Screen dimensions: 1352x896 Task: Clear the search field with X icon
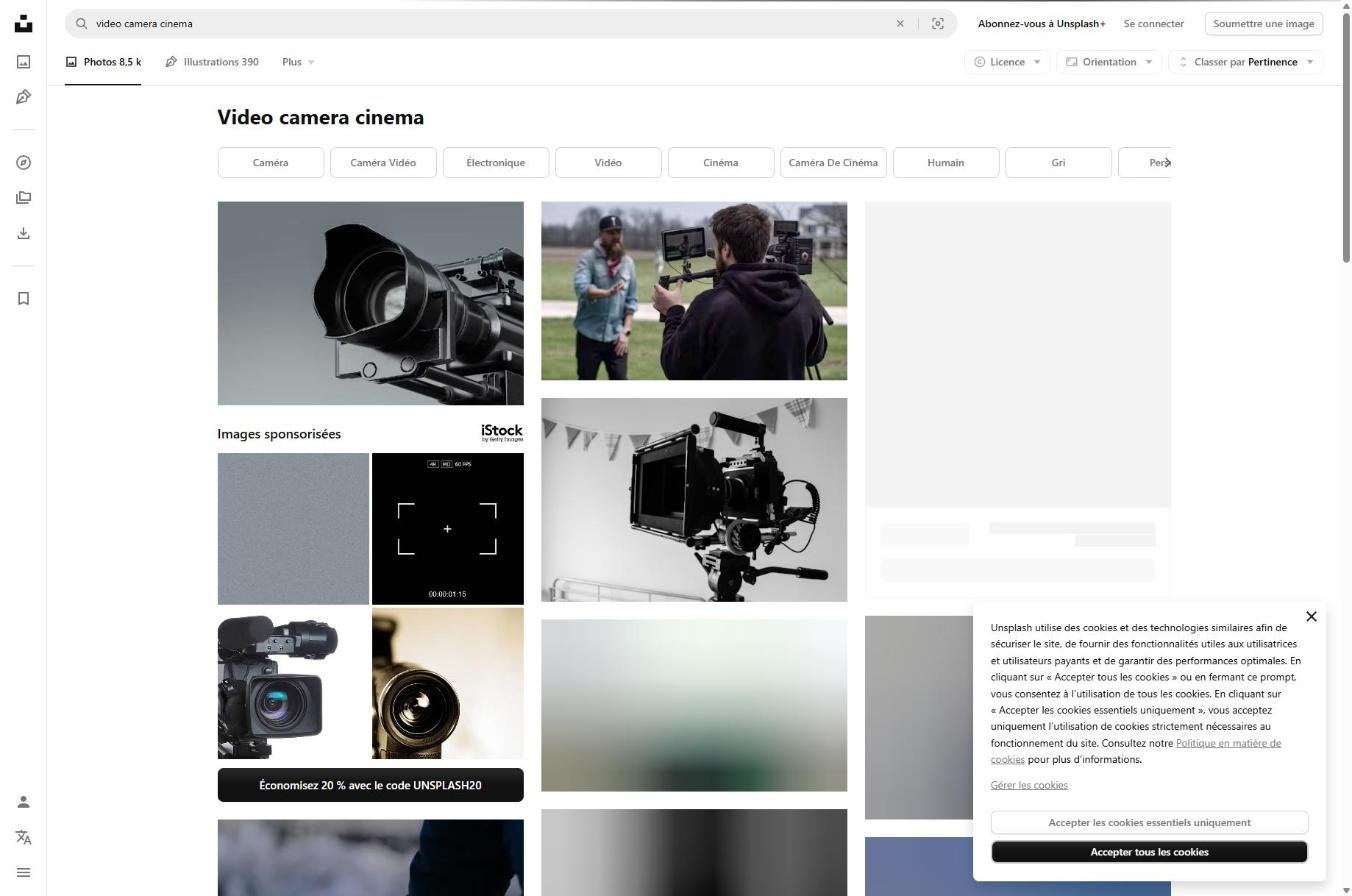tap(899, 24)
